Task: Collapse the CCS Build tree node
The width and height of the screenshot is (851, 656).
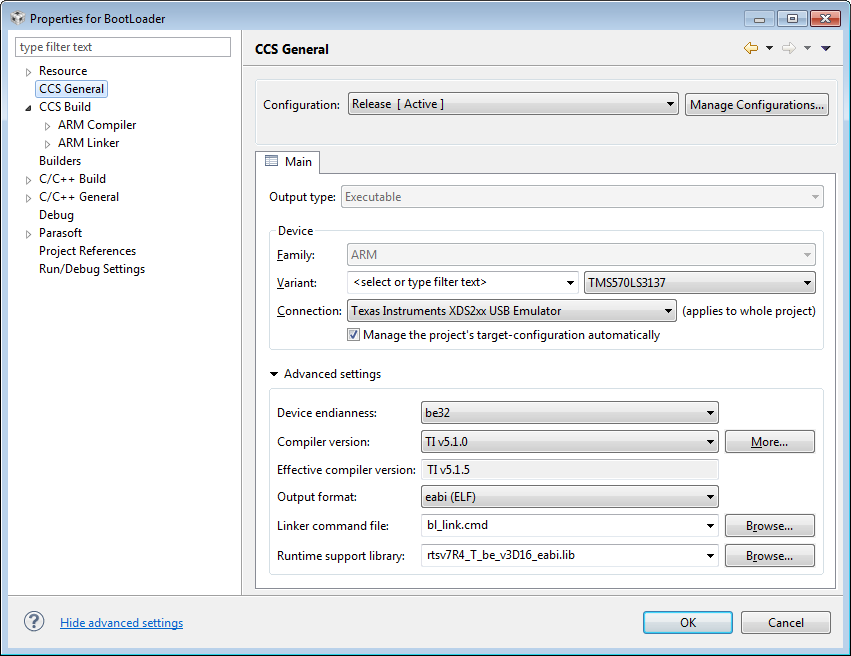Action: click(29, 107)
